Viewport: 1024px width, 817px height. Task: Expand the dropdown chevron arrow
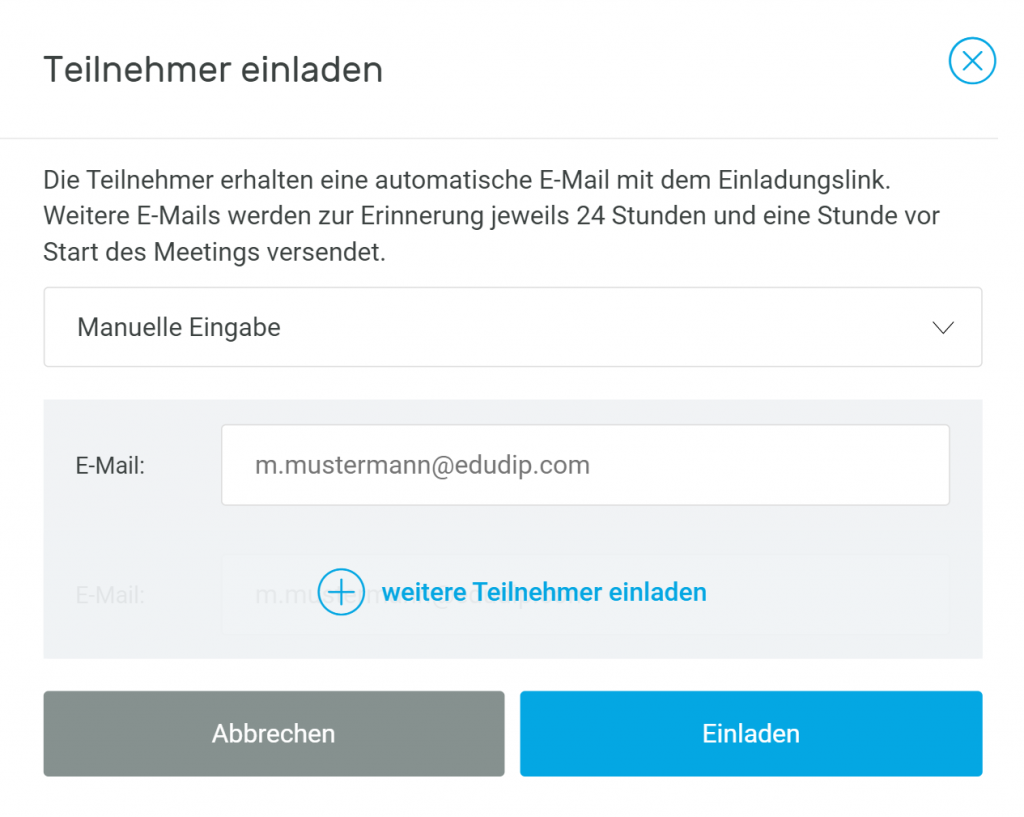click(x=943, y=327)
